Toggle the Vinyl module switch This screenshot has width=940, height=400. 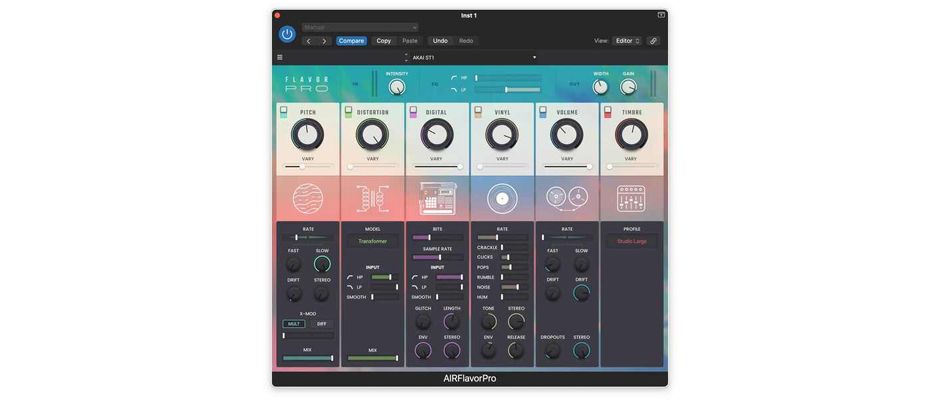[478, 112]
